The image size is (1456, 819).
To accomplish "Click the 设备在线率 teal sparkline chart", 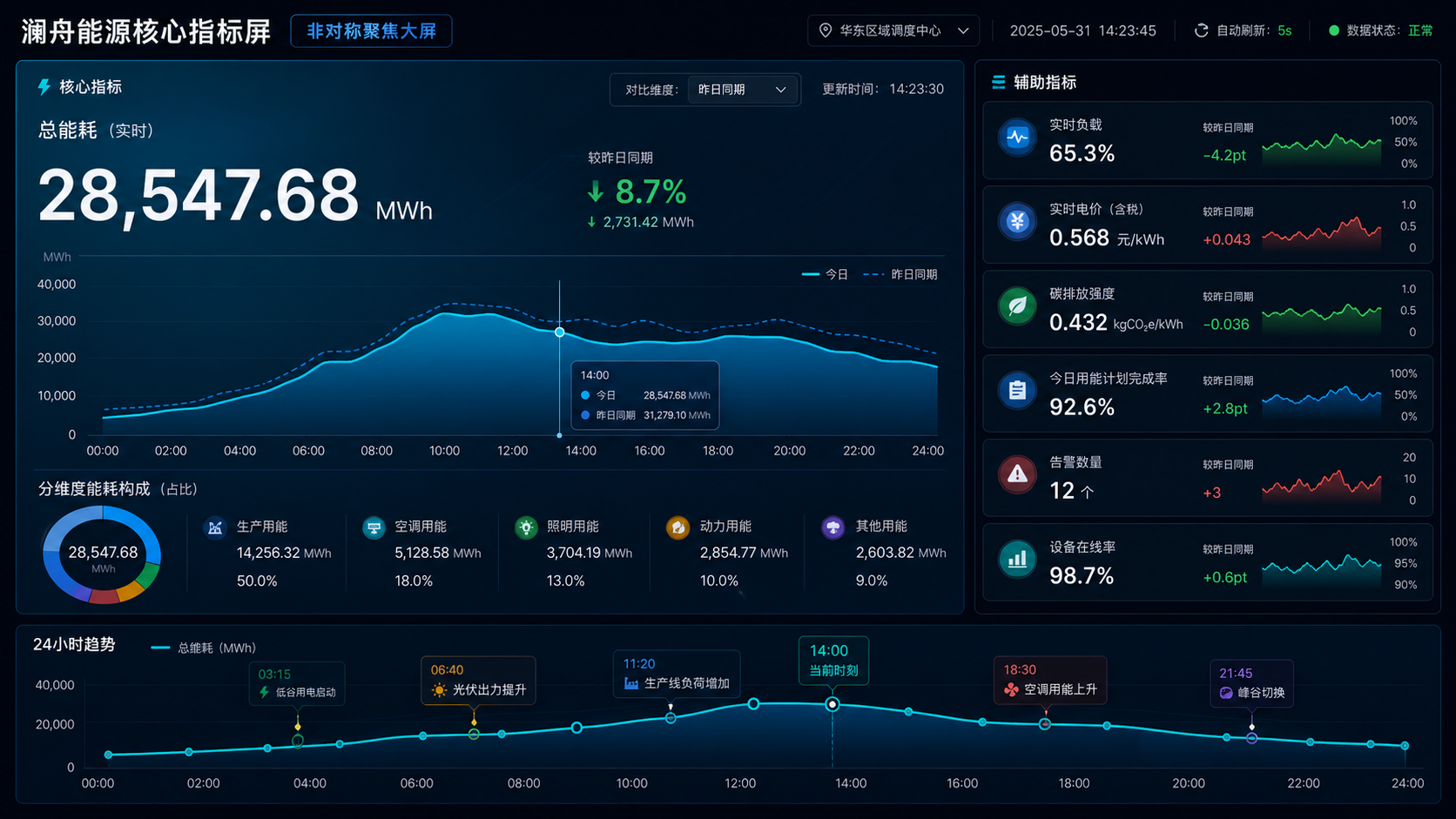I will [x=1321, y=569].
